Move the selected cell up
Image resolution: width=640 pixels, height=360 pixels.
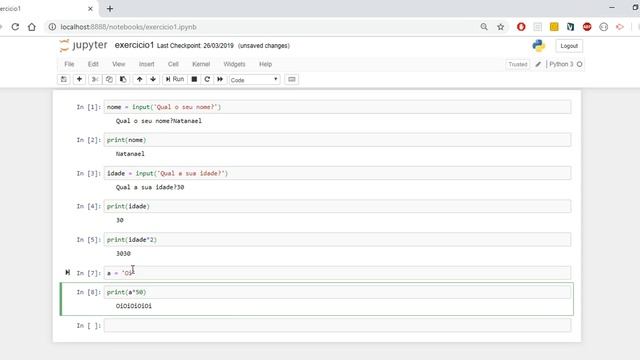pos(140,79)
